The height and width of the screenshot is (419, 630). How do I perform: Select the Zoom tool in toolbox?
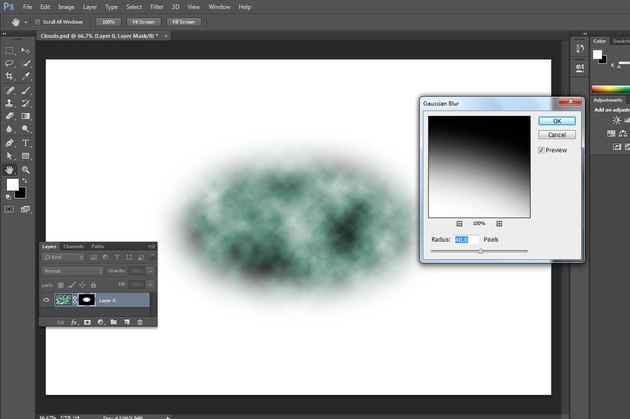(26, 170)
